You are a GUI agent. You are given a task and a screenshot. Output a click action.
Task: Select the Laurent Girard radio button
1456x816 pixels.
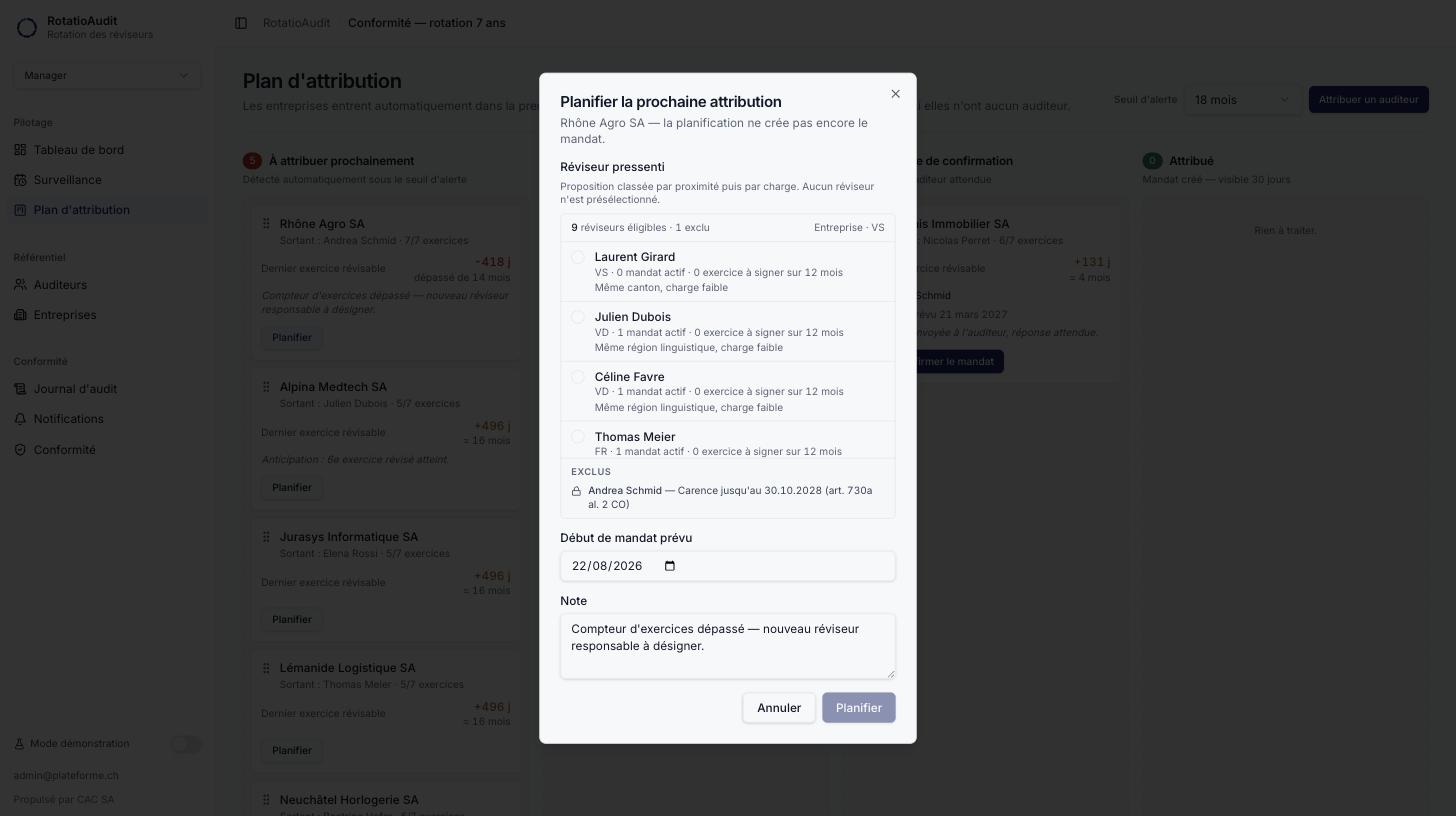[578, 257]
